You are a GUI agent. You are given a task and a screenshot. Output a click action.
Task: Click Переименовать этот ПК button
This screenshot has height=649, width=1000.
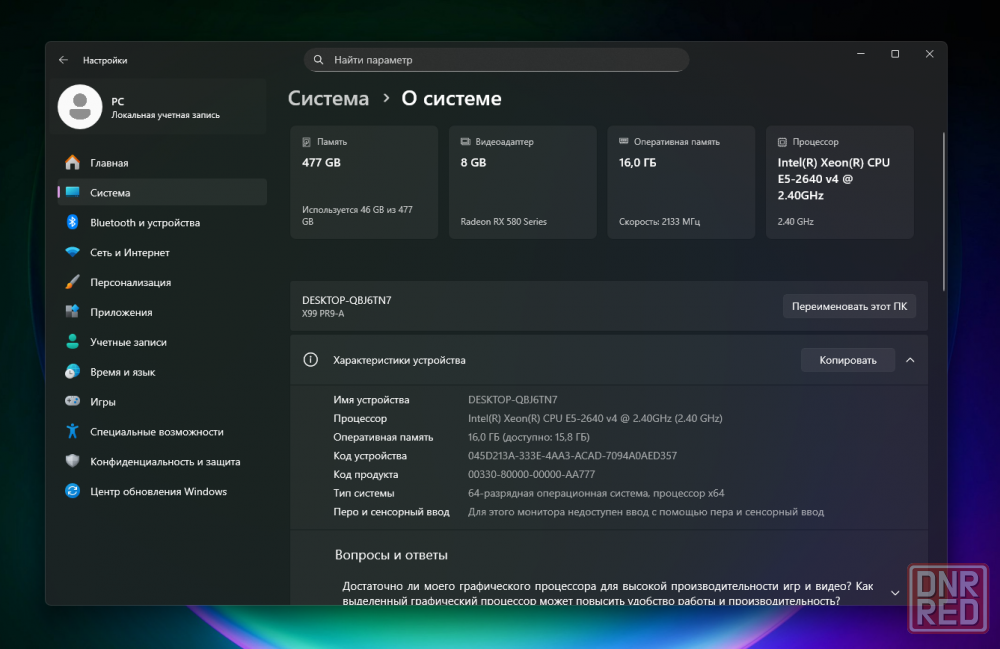pyautogui.click(x=849, y=307)
